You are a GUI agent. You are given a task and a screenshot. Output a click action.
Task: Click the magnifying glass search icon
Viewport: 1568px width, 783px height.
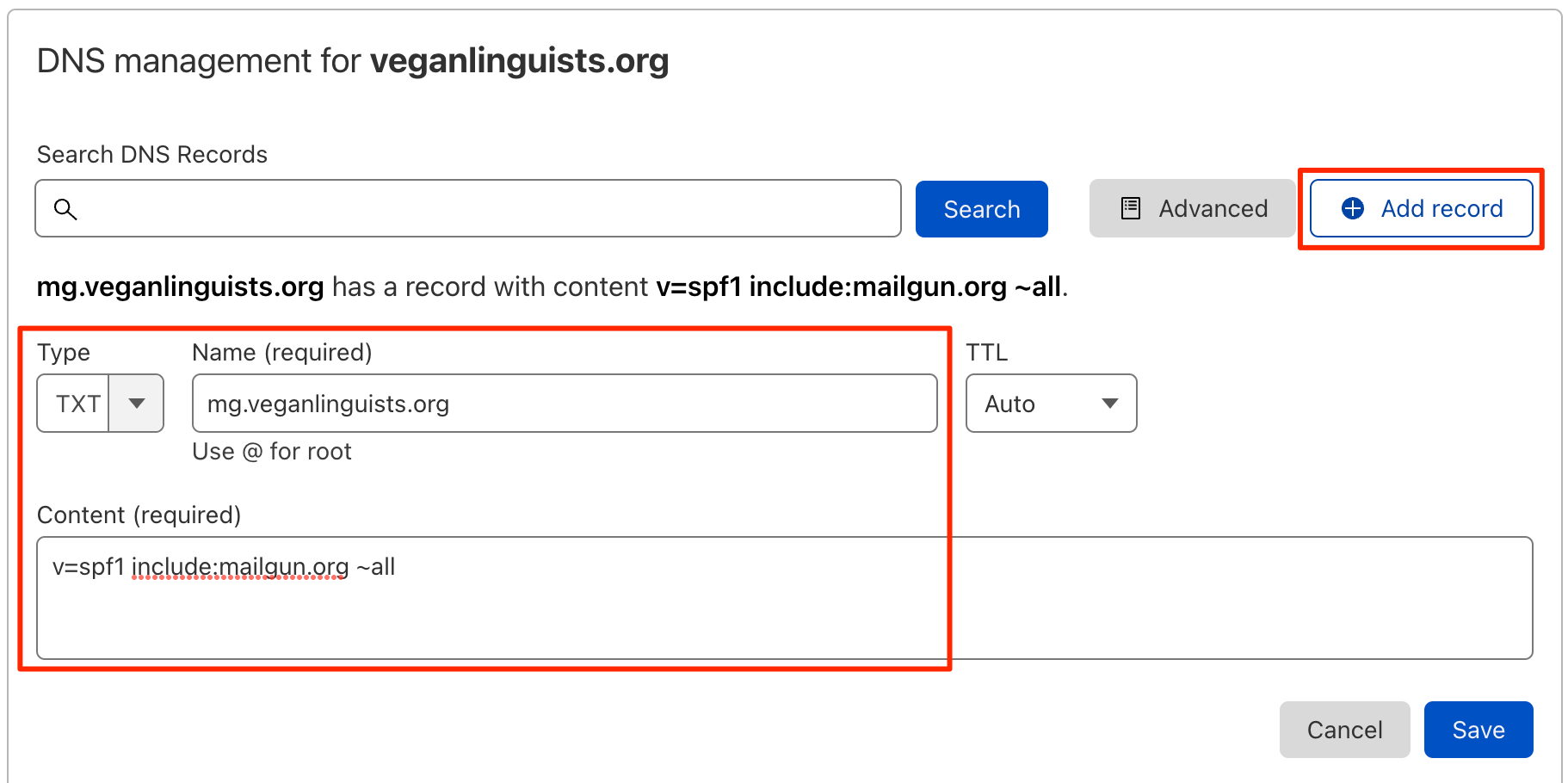pyautogui.click(x=66, y=208)
